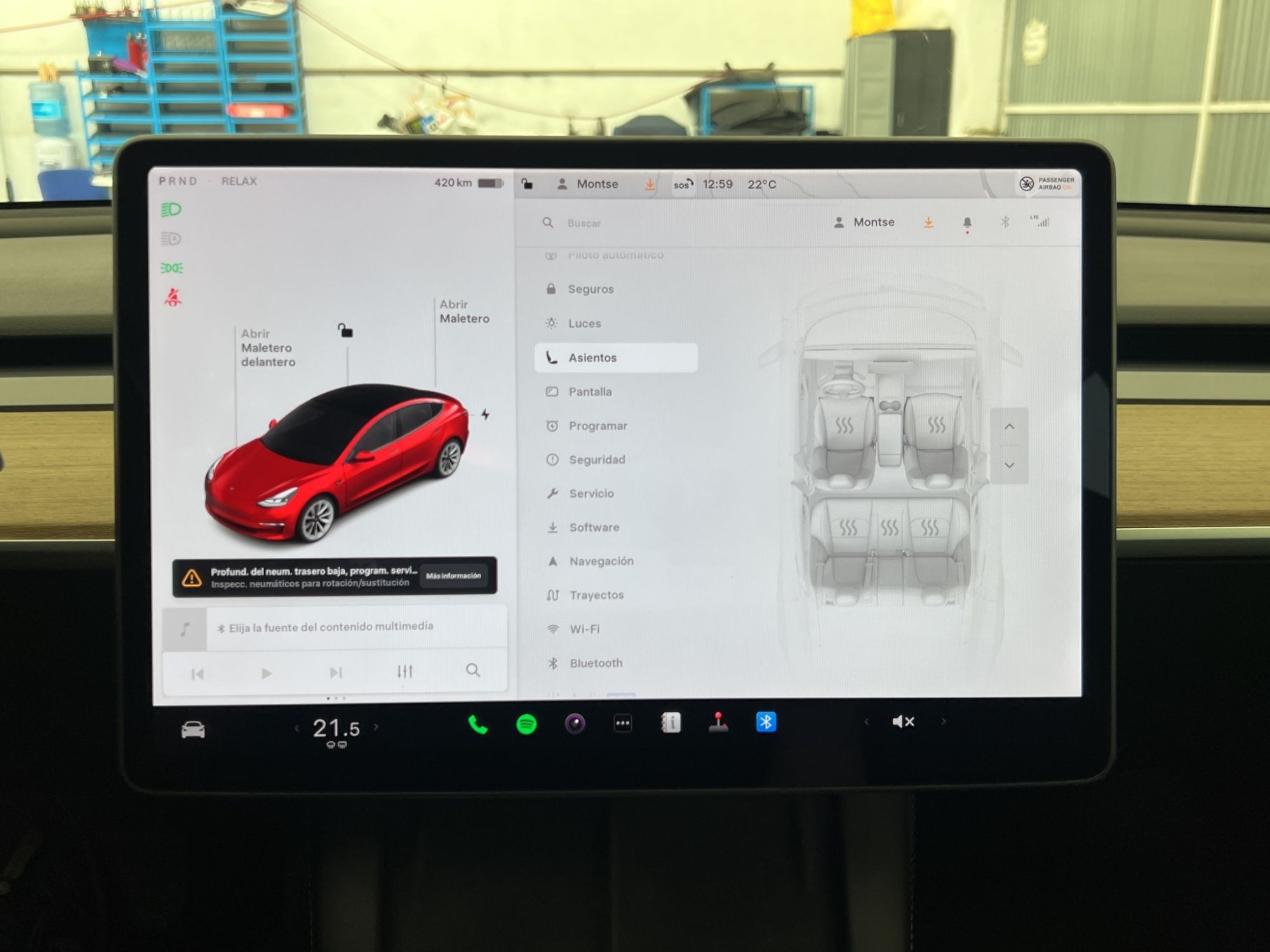Open the dashcam camera app

[x=575, y=724]
